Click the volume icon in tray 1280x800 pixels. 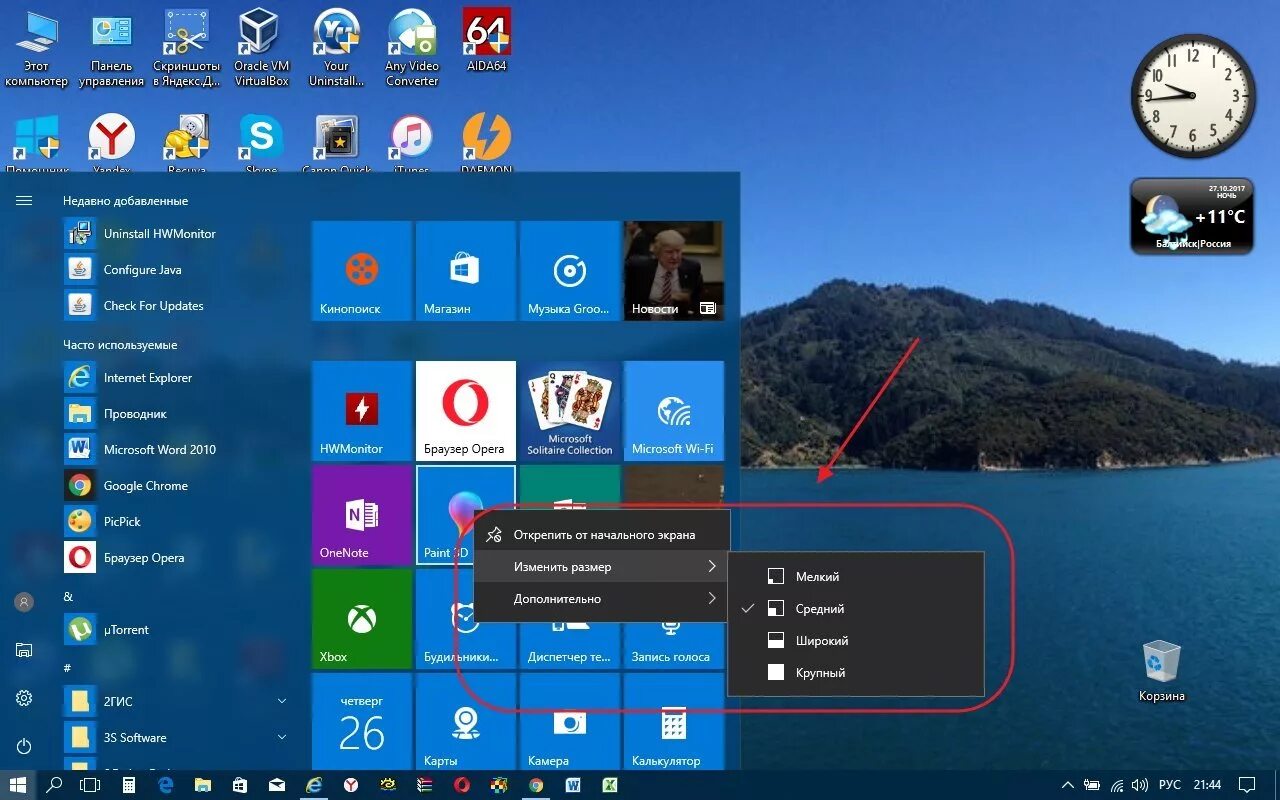click(x=1142, y=785)
